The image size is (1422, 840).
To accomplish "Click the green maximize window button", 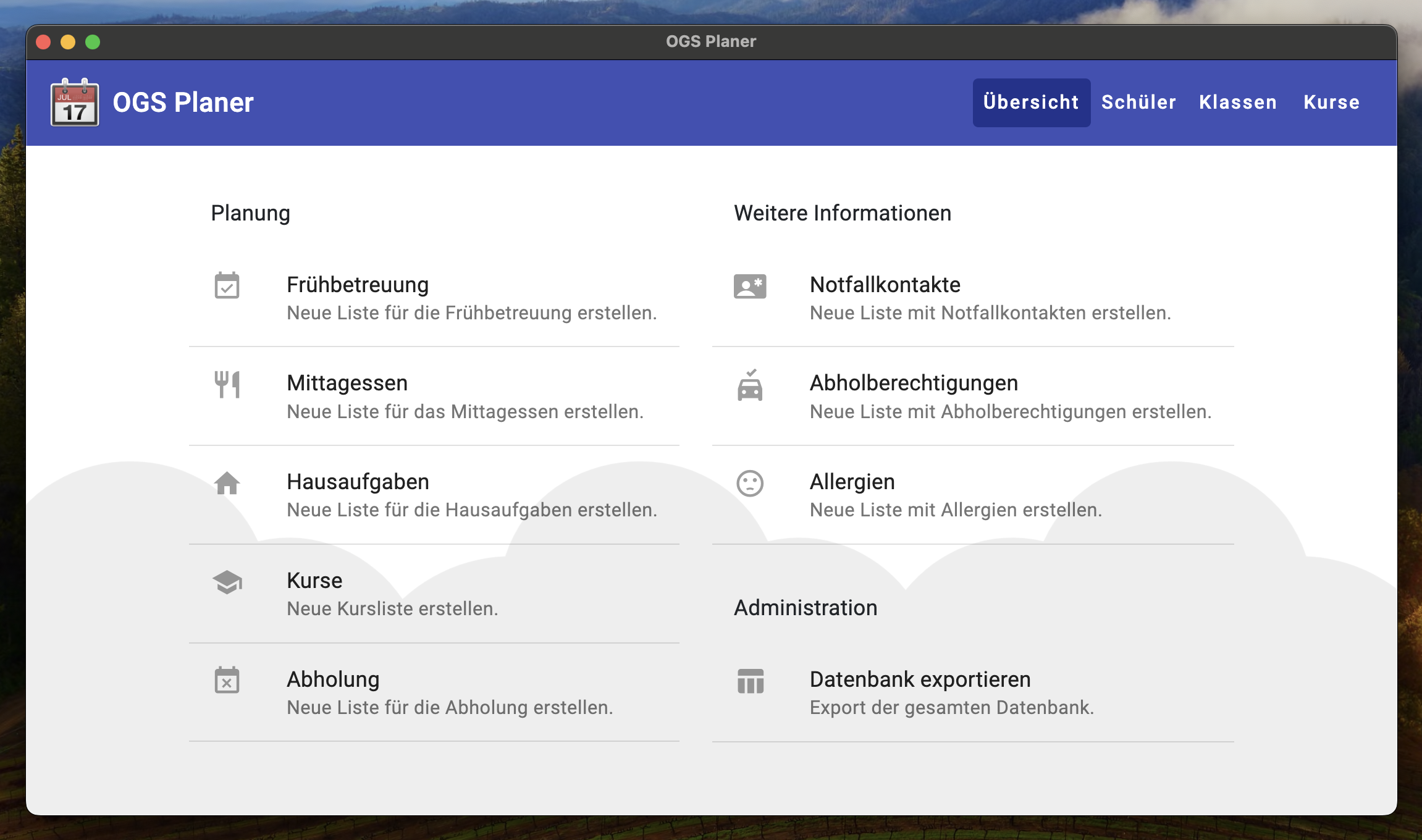I will click(93, 42).
